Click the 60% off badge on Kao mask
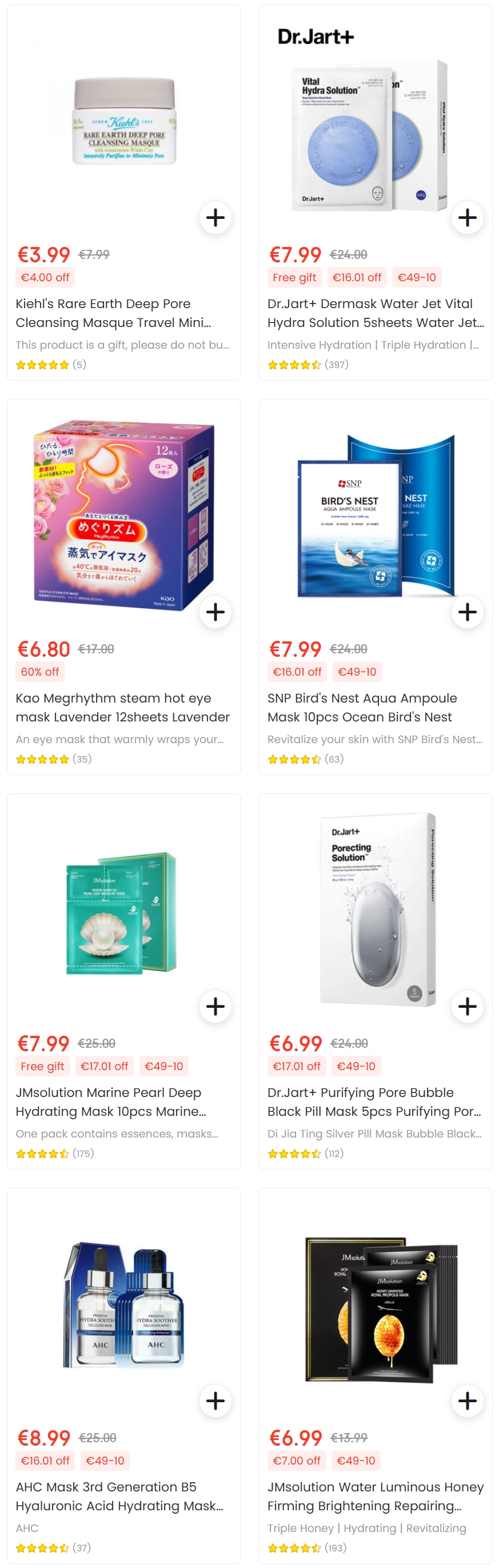This screenshot has width=499, height=1568. [x=39, y=672]
